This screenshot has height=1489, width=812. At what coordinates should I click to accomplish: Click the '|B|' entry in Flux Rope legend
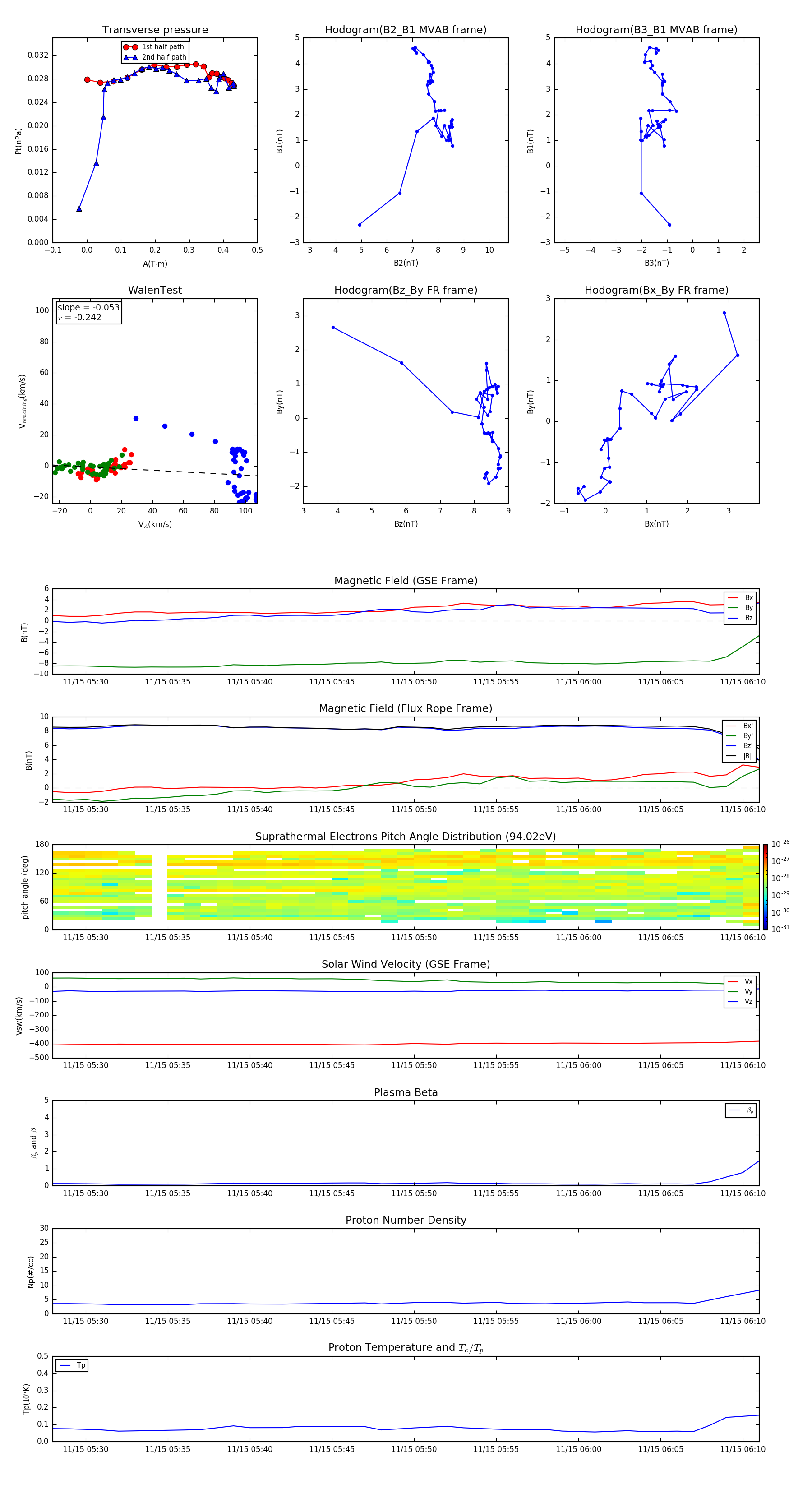740,756
